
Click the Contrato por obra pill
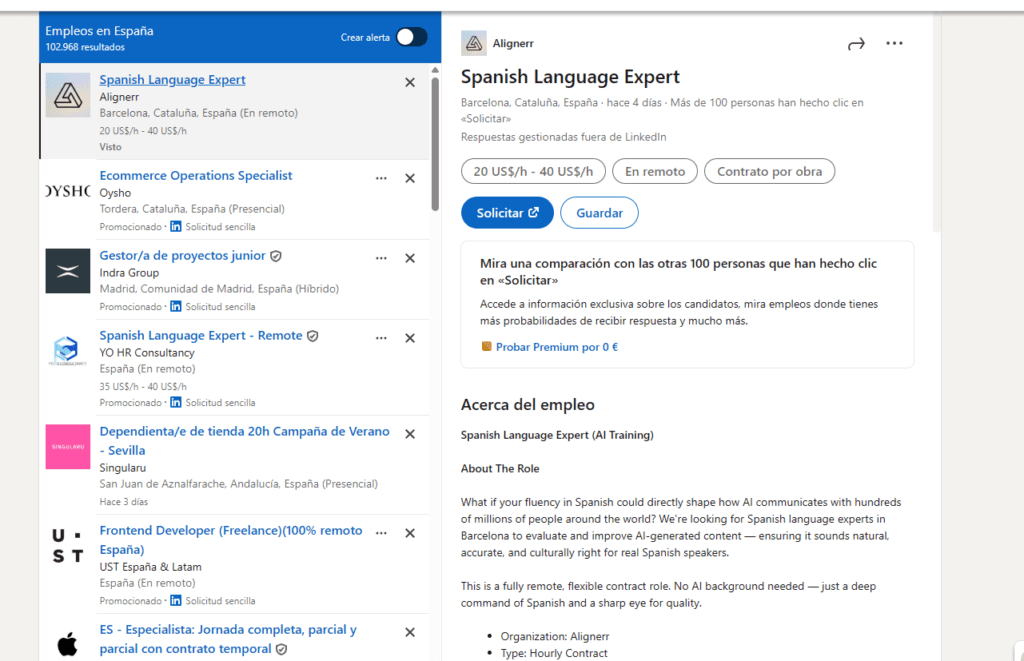coord(769,171)
